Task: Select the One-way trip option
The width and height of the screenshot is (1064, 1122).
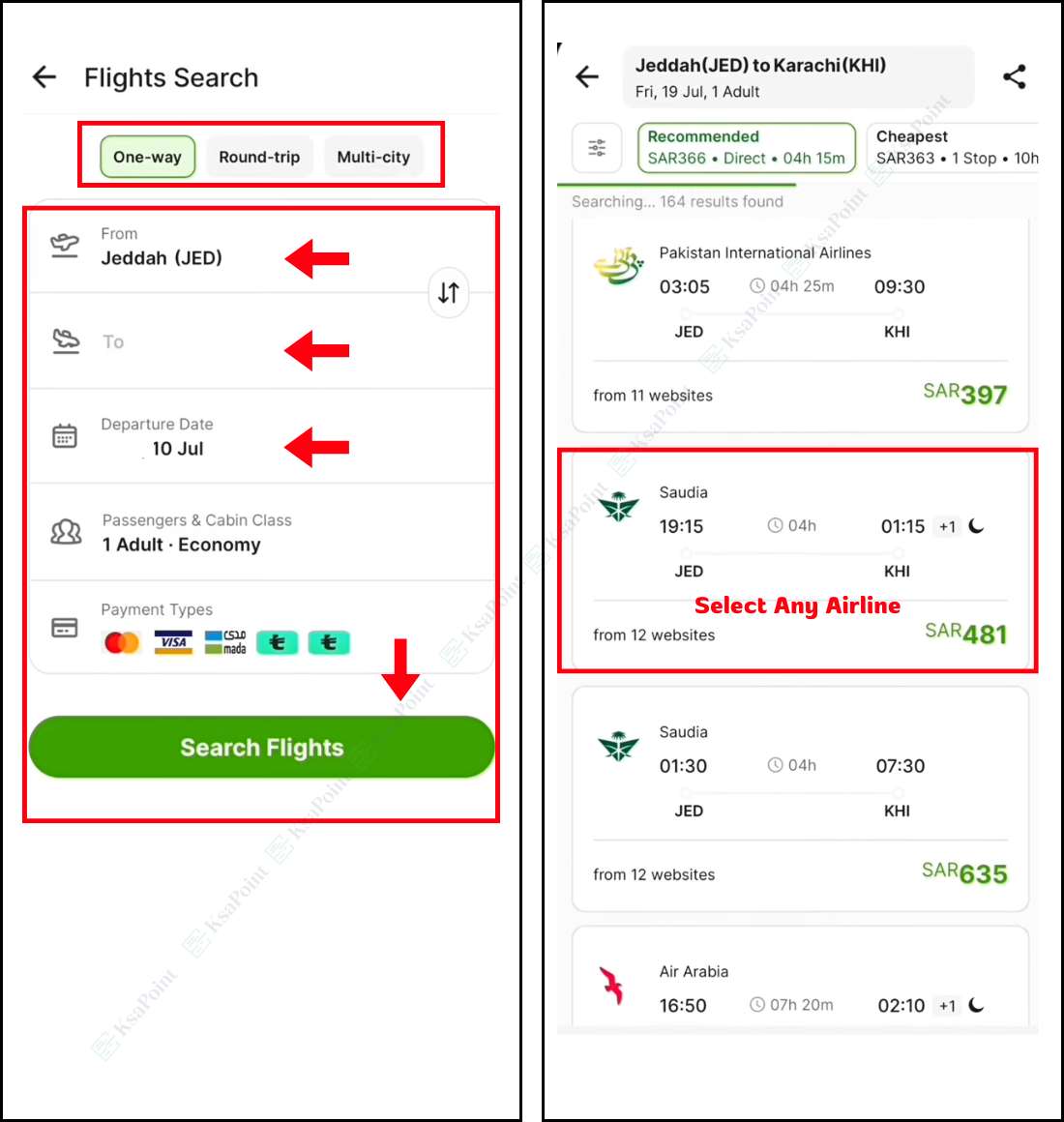Action: (x=147, y=156)
